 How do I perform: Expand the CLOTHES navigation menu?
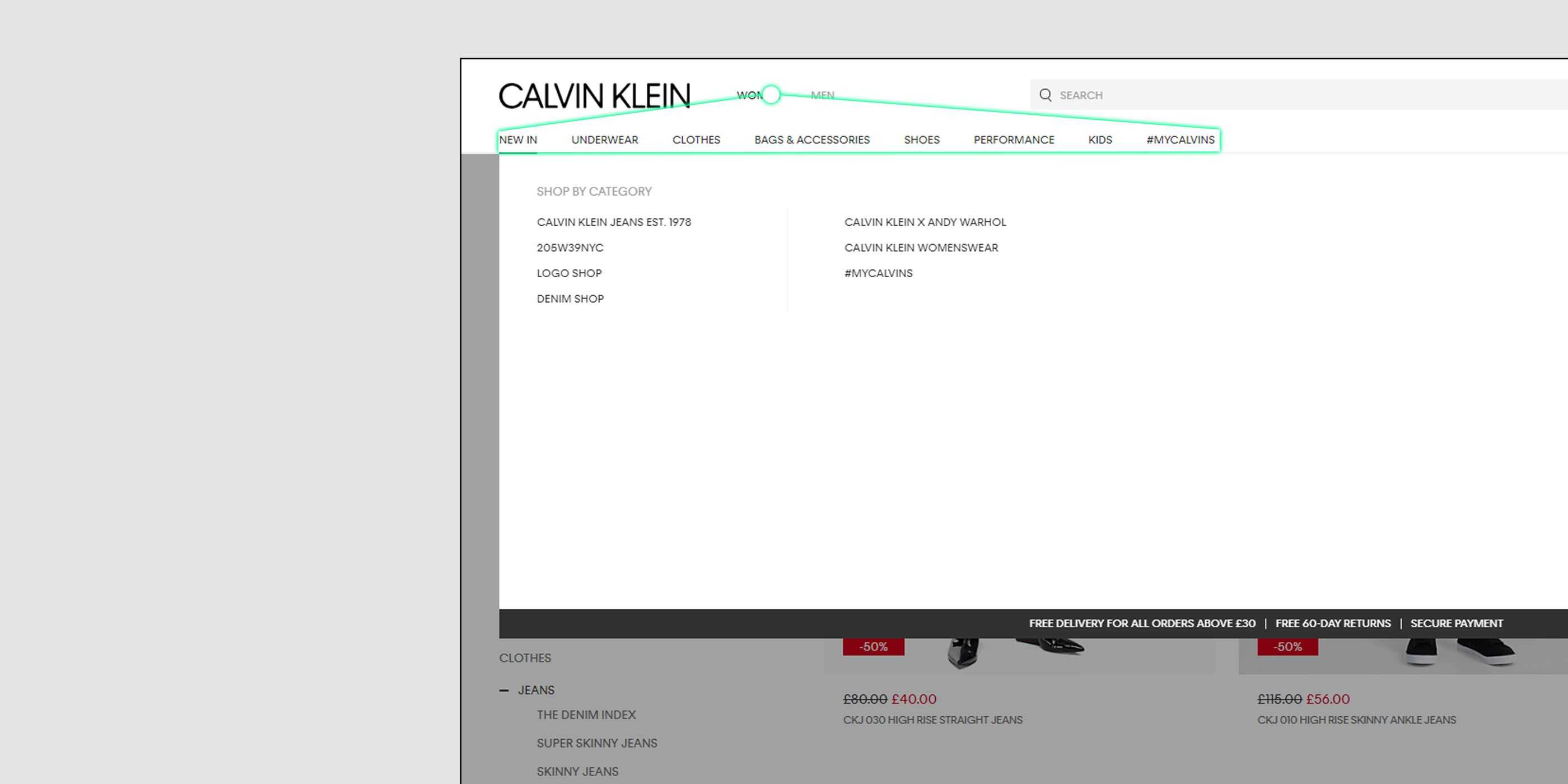[x=696, y=139]
